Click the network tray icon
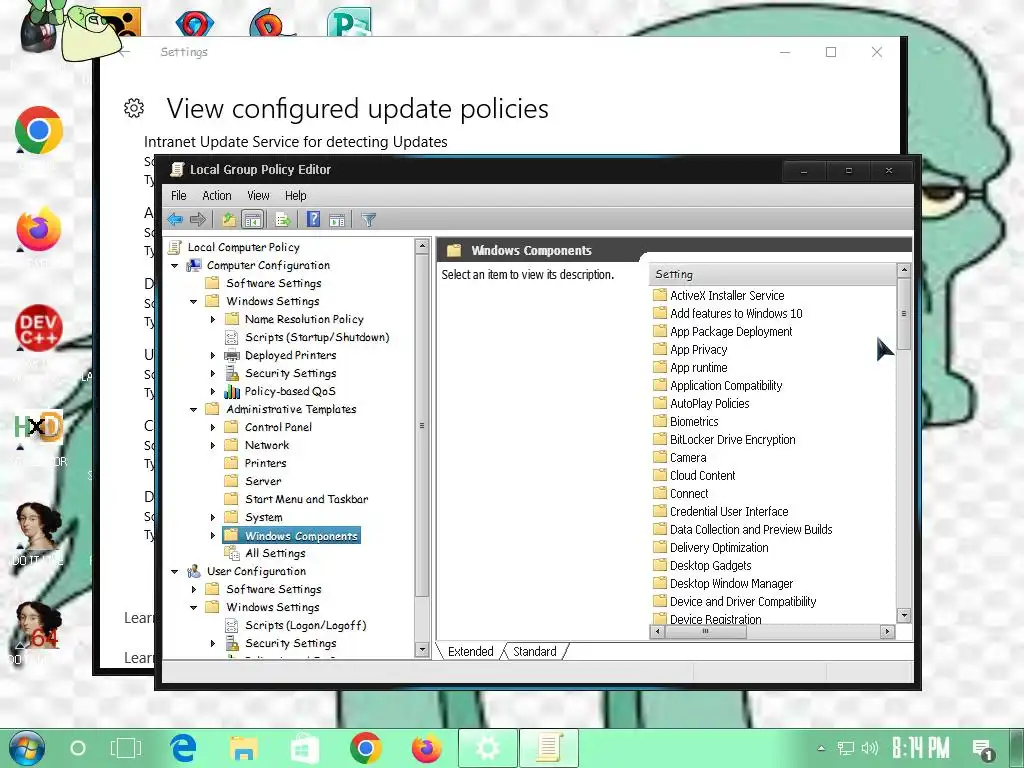Screen dimensions: 1024x768 (846, 748)
